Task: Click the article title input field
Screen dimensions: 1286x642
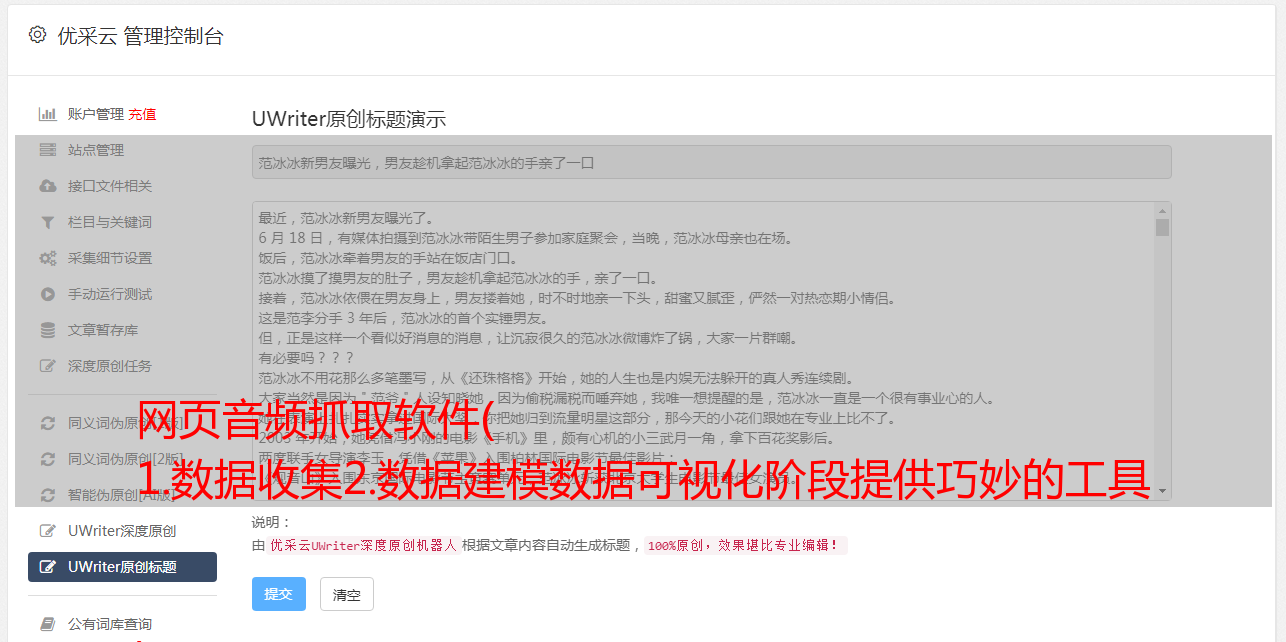Action: click(711, 162)
